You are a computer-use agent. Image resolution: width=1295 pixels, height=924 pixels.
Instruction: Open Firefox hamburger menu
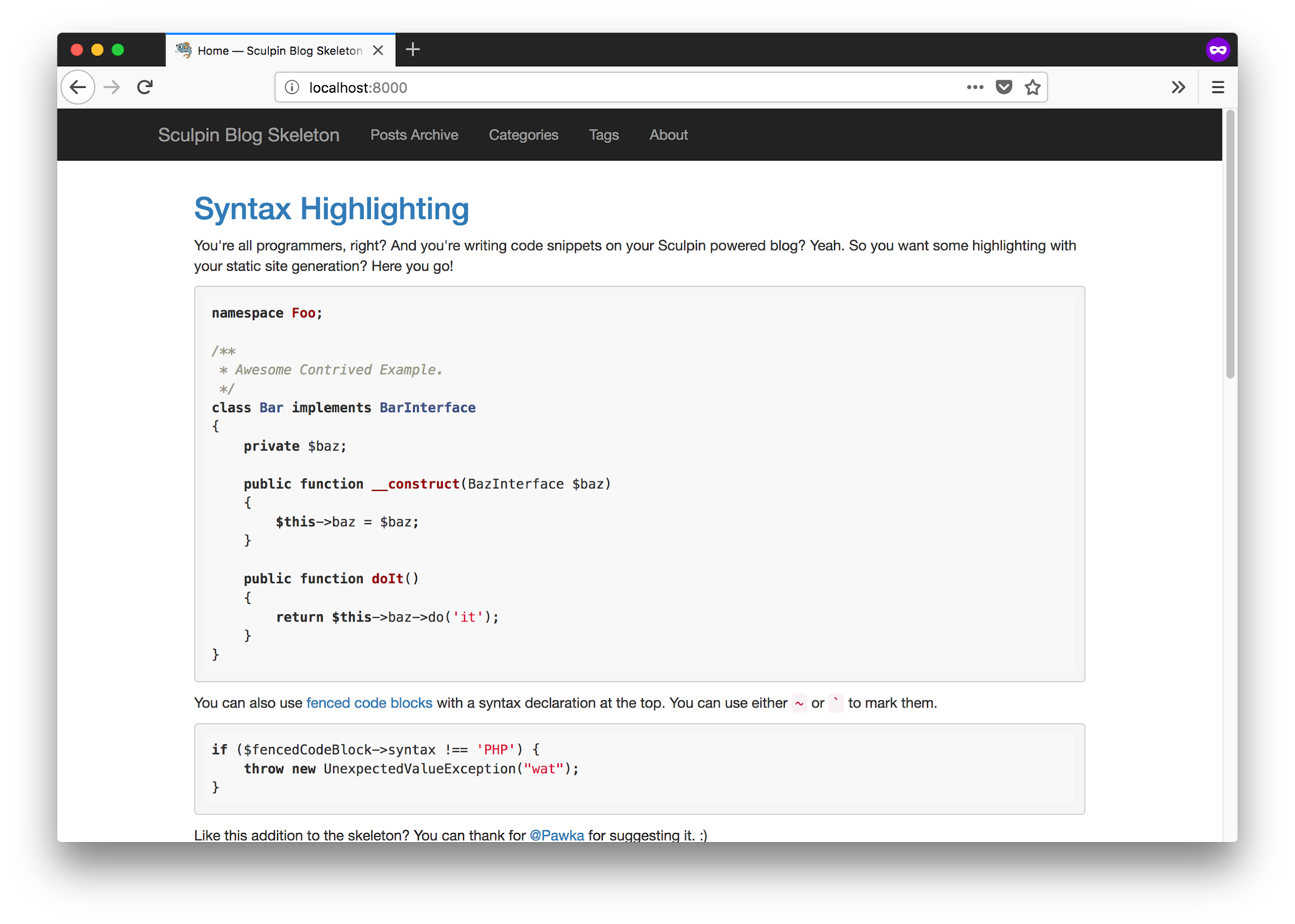(1218, 87)
